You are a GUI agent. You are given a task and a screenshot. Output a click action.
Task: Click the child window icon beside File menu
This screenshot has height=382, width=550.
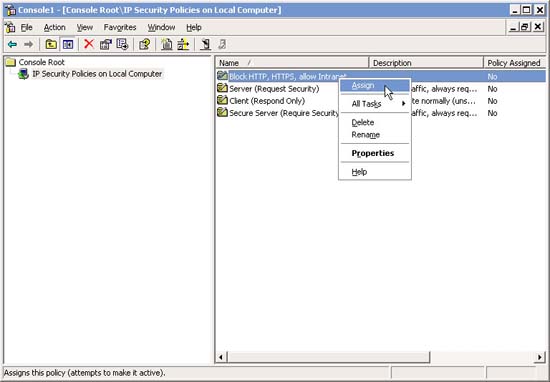(x=11, y=27)
